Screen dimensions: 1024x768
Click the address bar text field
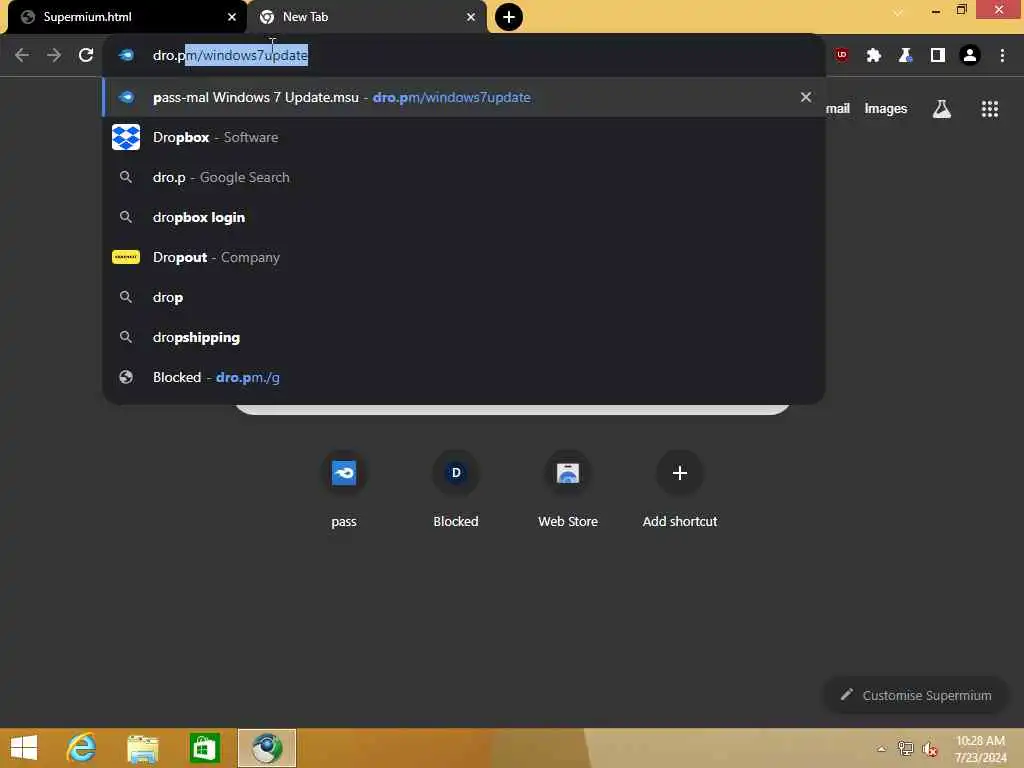coord(464,56)
